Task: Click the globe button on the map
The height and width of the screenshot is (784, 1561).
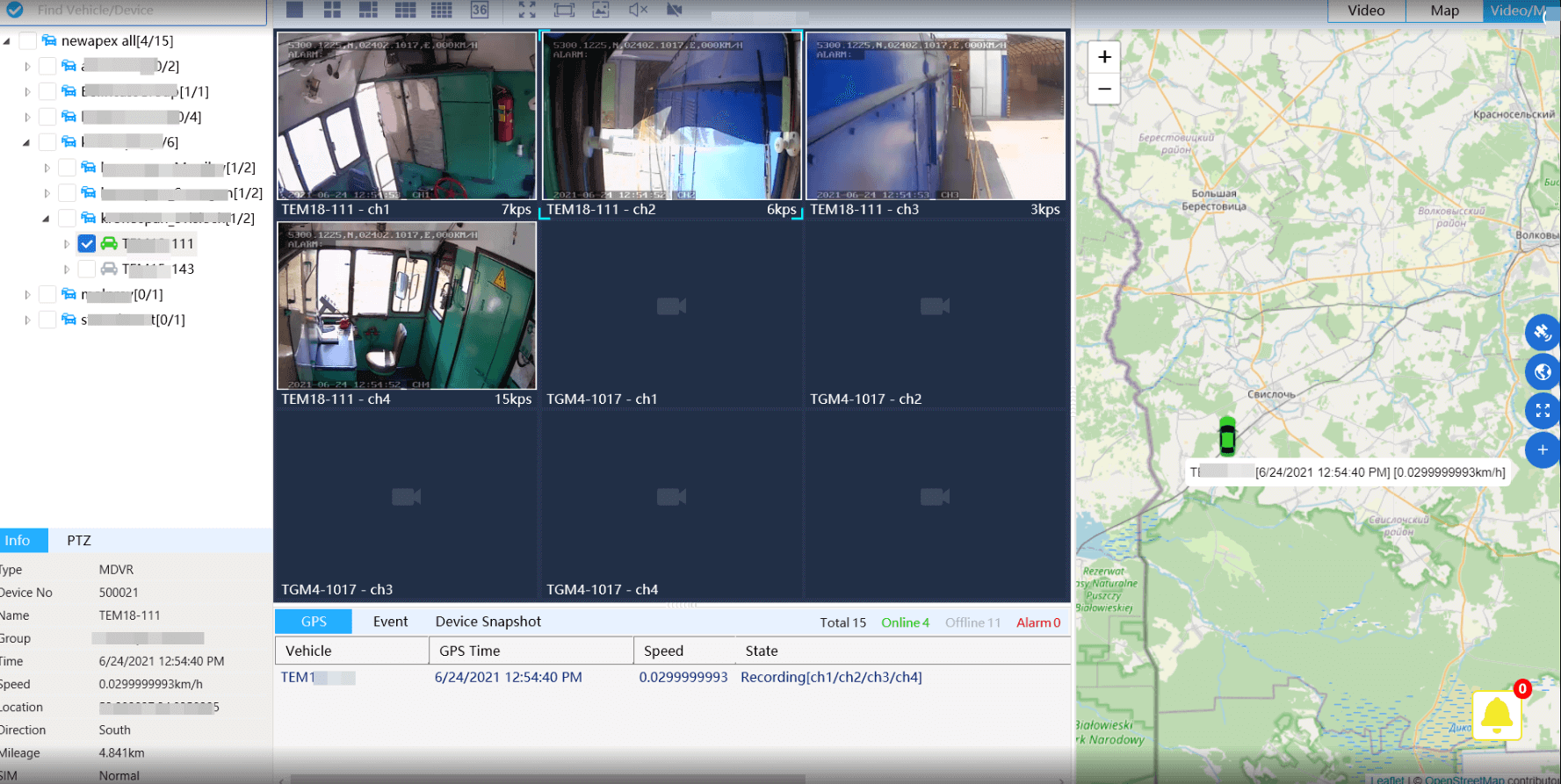Action: 1542,372
